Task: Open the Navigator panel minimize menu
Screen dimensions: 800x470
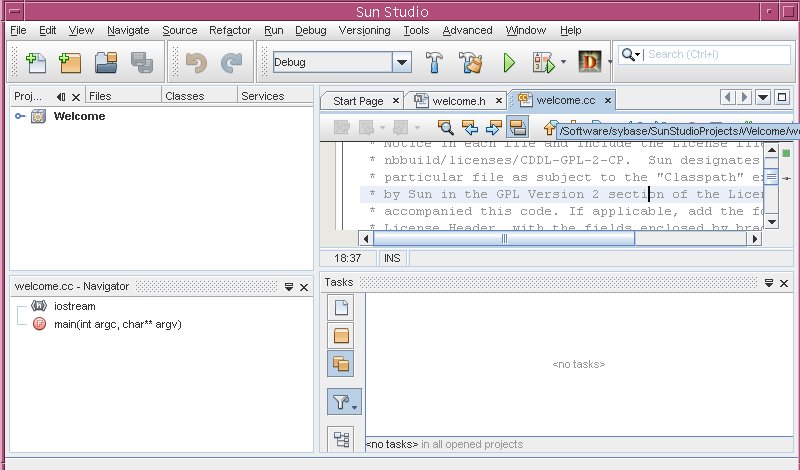Action: click(x=289, y=287)
